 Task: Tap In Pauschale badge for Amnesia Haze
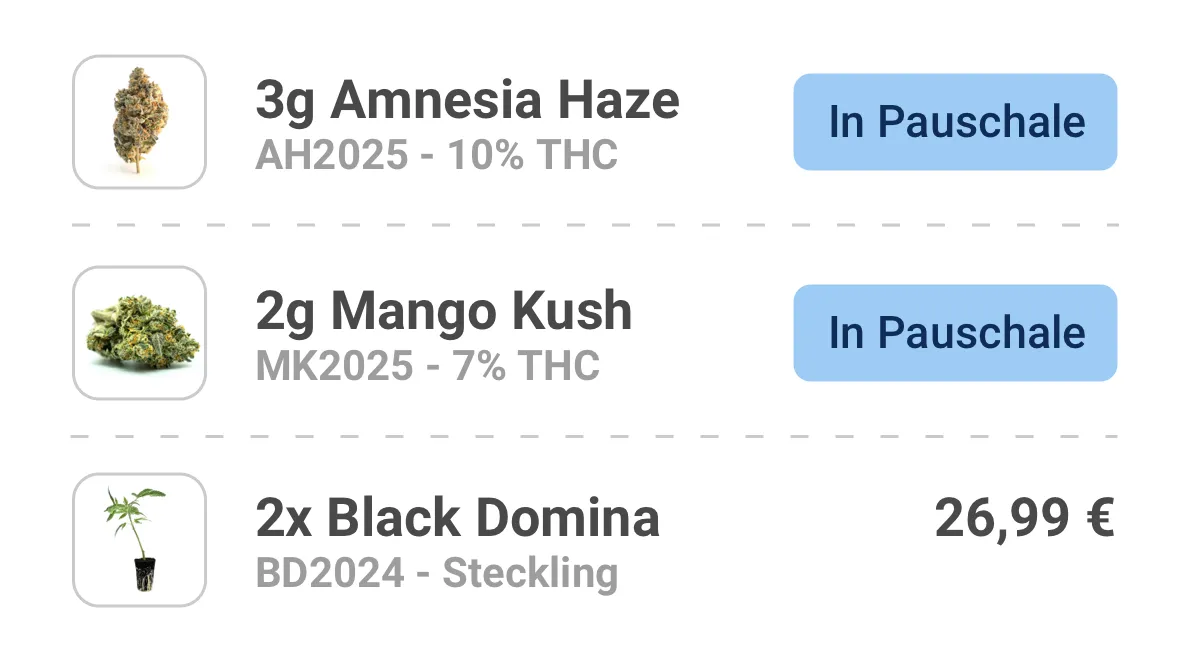(956, 122)
